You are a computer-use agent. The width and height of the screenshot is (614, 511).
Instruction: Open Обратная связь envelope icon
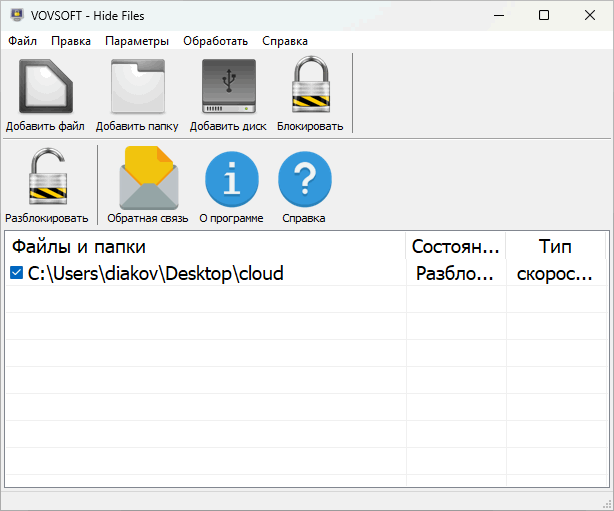148,178
